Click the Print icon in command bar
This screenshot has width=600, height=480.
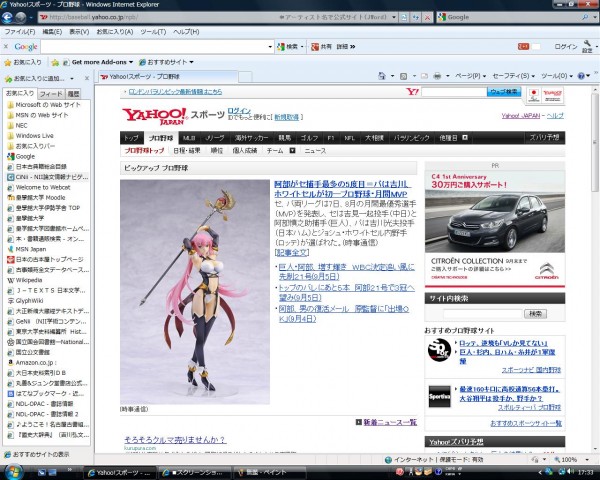click(x=437, y=76)
